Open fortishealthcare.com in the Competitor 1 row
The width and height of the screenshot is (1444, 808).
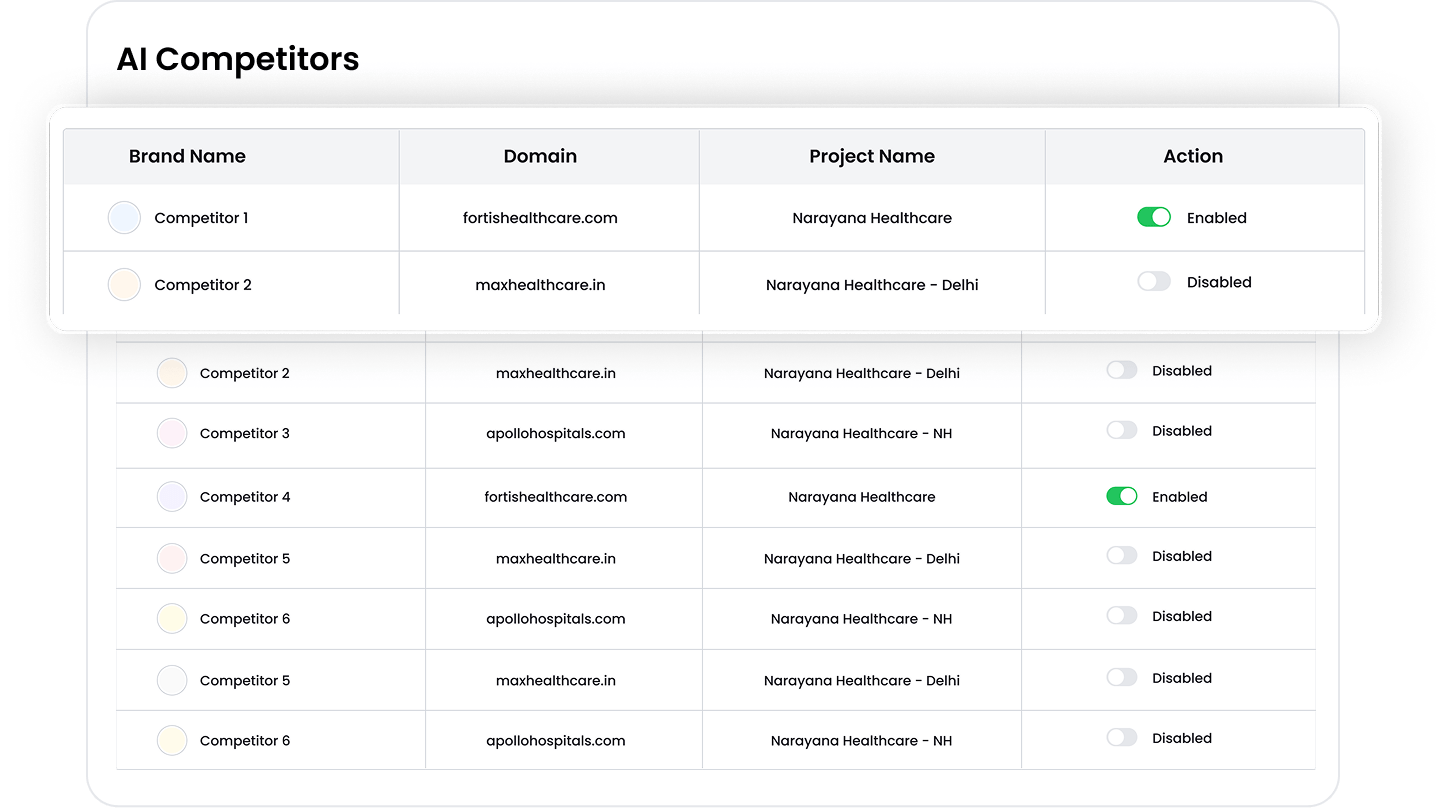(x=540, y=218)
